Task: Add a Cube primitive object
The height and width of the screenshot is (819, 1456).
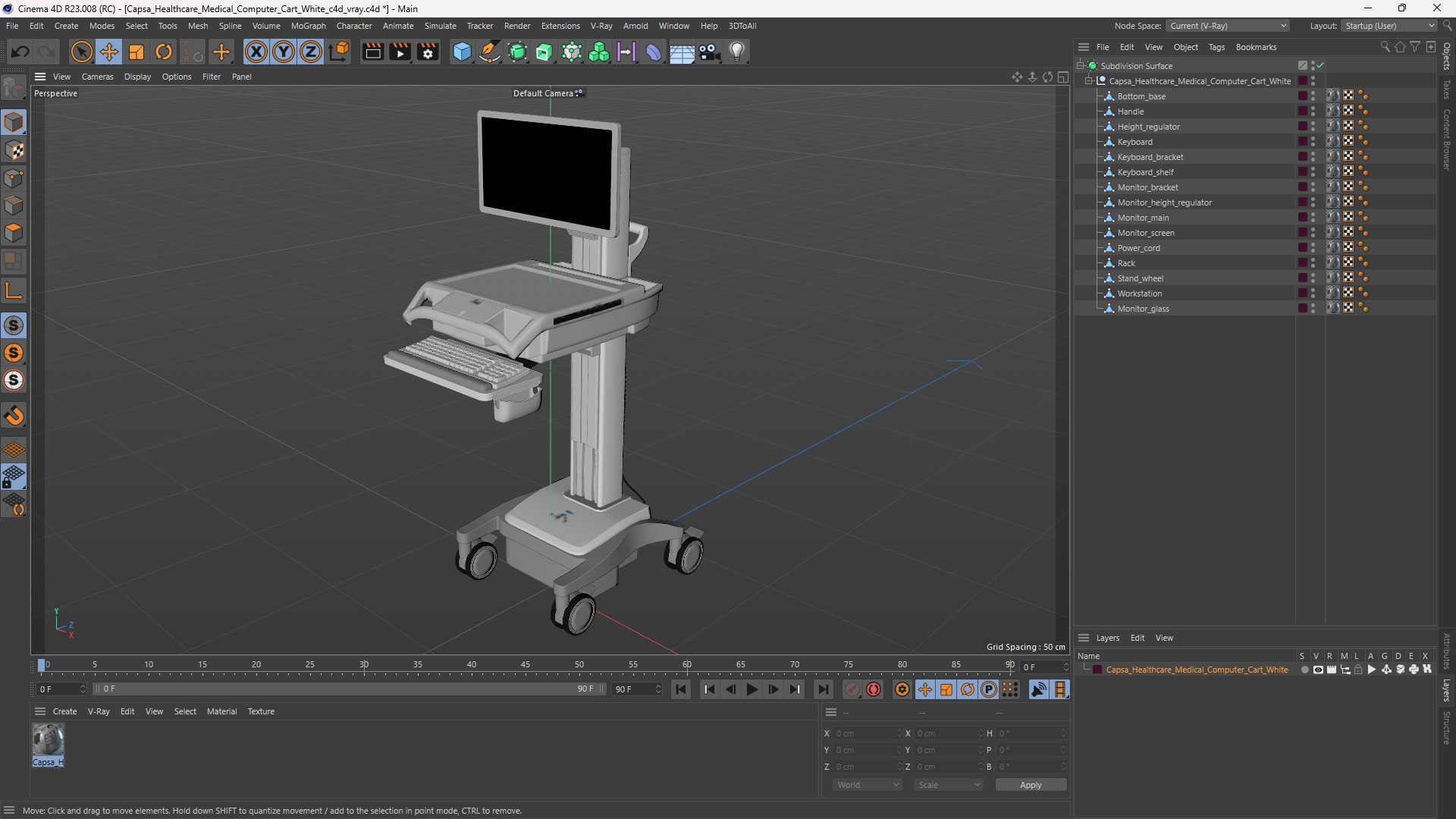Action: (462, 52)
